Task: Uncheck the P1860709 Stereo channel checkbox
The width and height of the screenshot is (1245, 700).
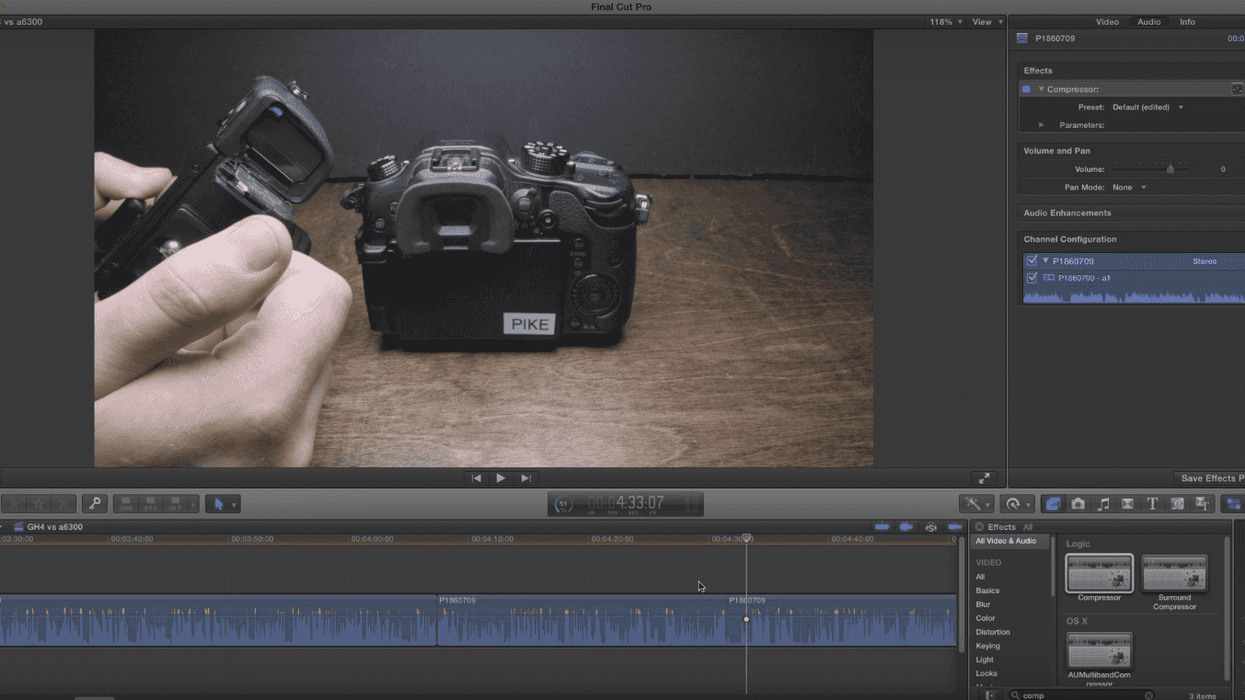Action: [x=1032, y=261]
